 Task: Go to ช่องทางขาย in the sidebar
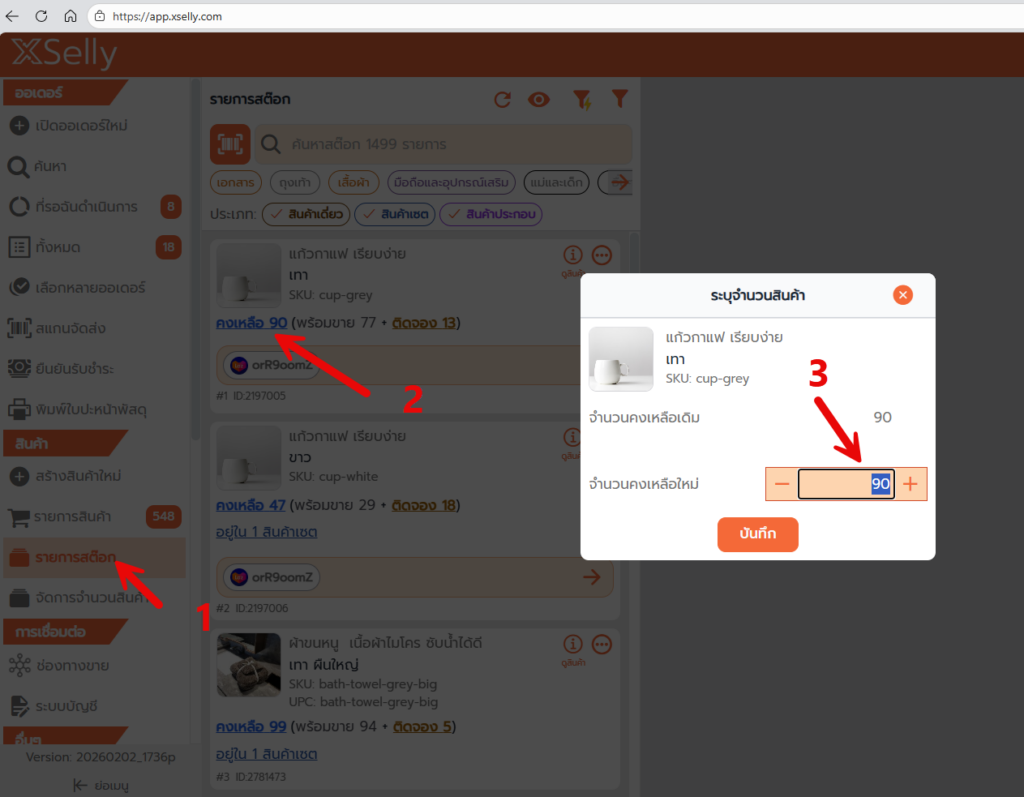point(72,665)
